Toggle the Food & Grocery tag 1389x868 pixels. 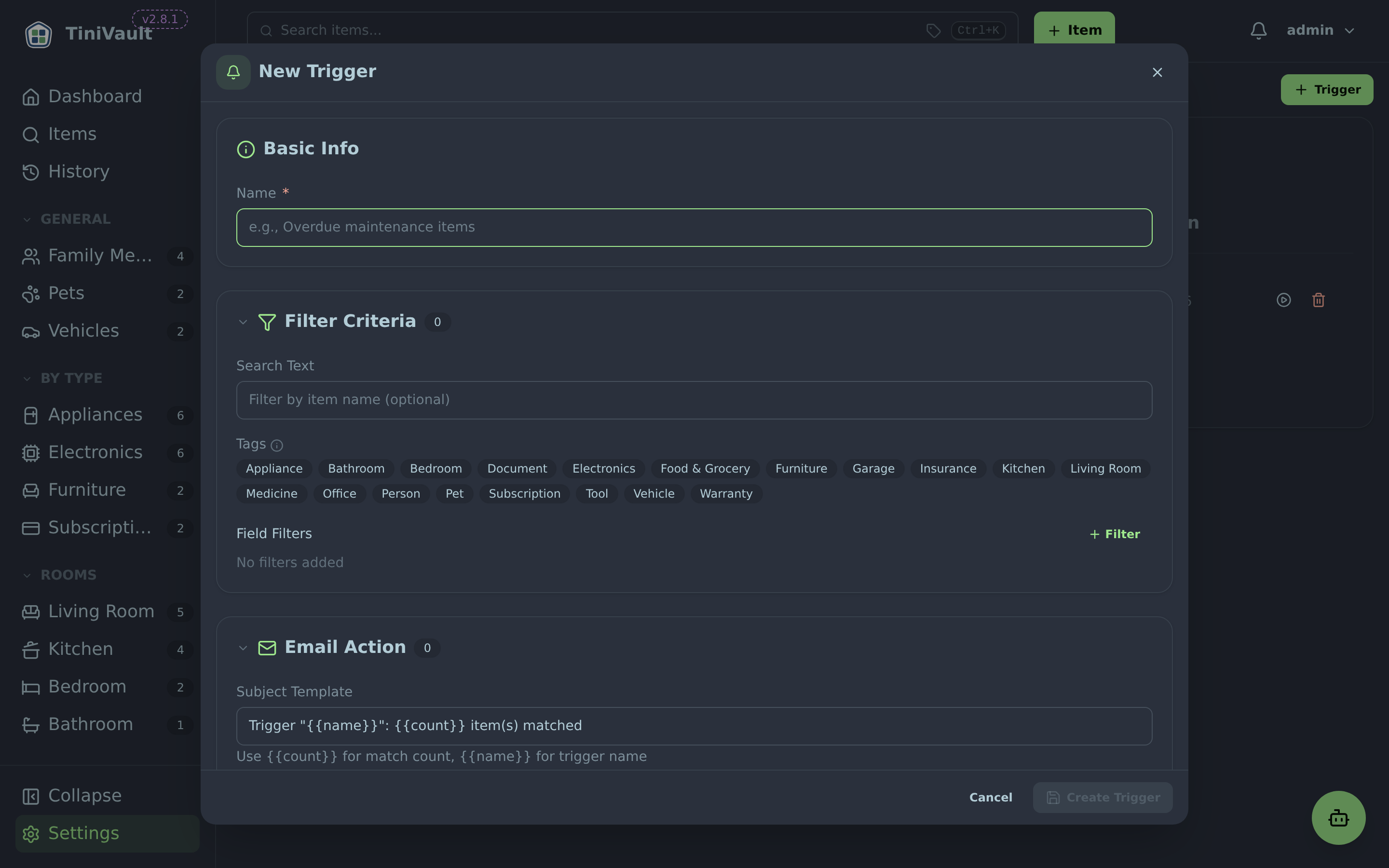tap(706, 469)
